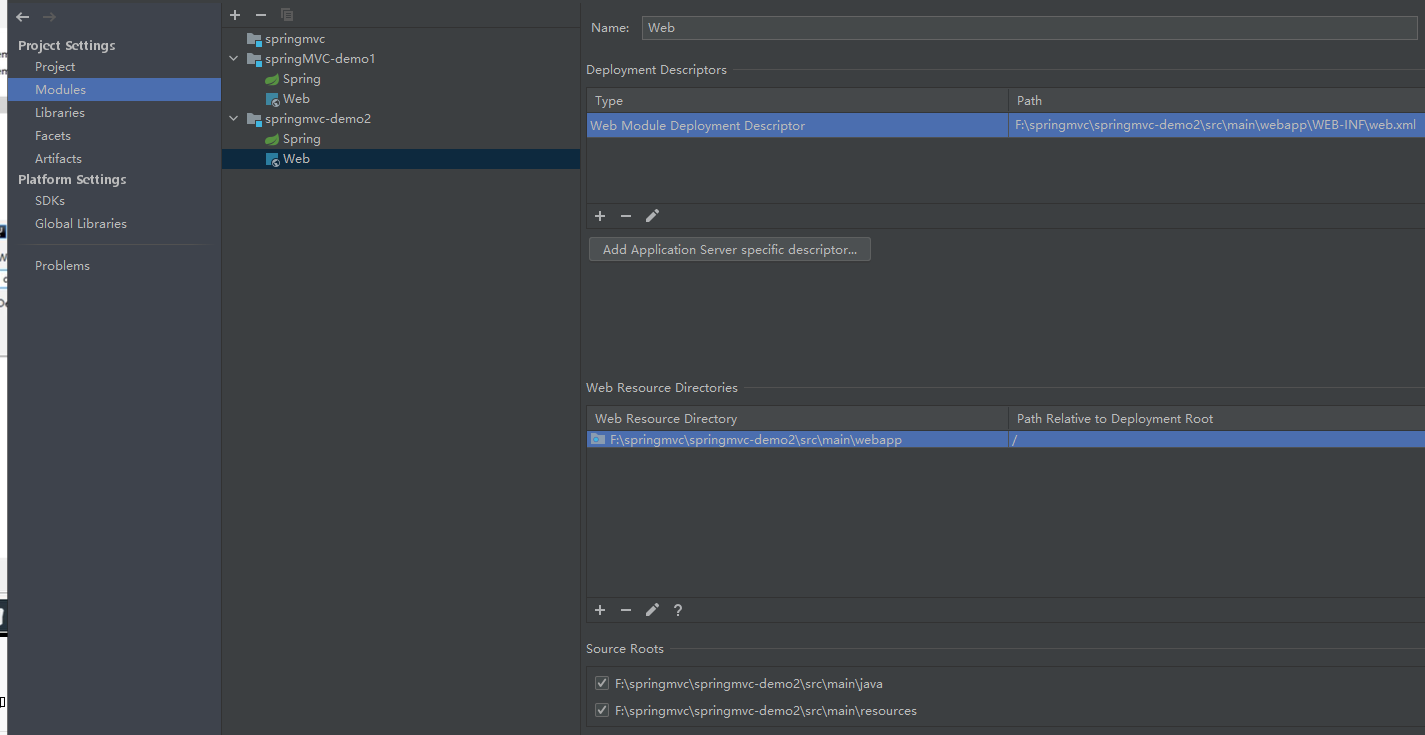Image resolution: width=1425 pixels, height=735 pixels.
Task: Click Spring leaf icon under springMVC-demo1
Action: tap(272, 79)
